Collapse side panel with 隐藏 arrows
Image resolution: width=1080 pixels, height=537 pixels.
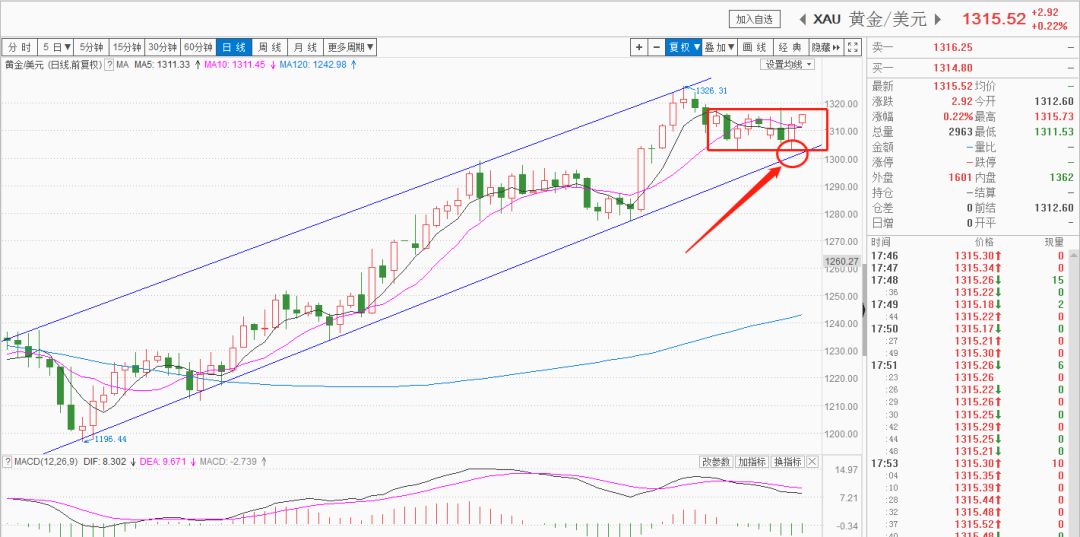[x=825, y=48]
